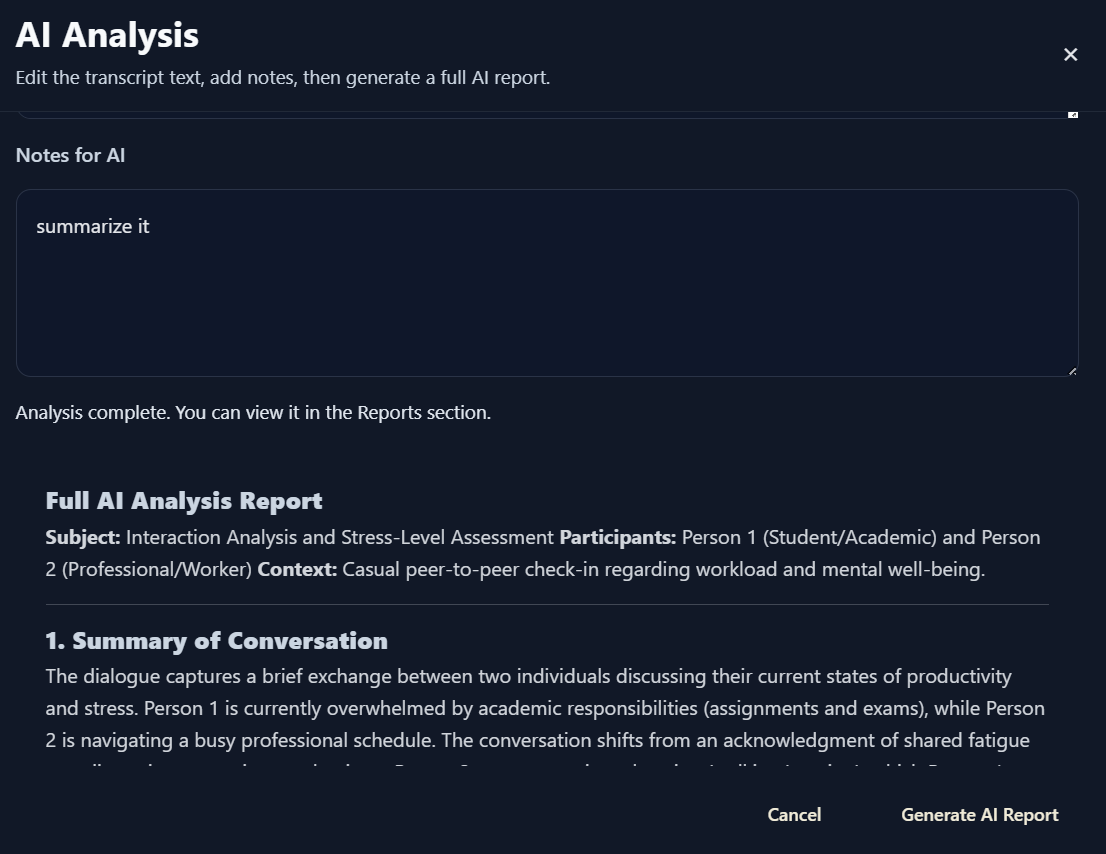Click the bold Subject: label

[x=83, y=537]
